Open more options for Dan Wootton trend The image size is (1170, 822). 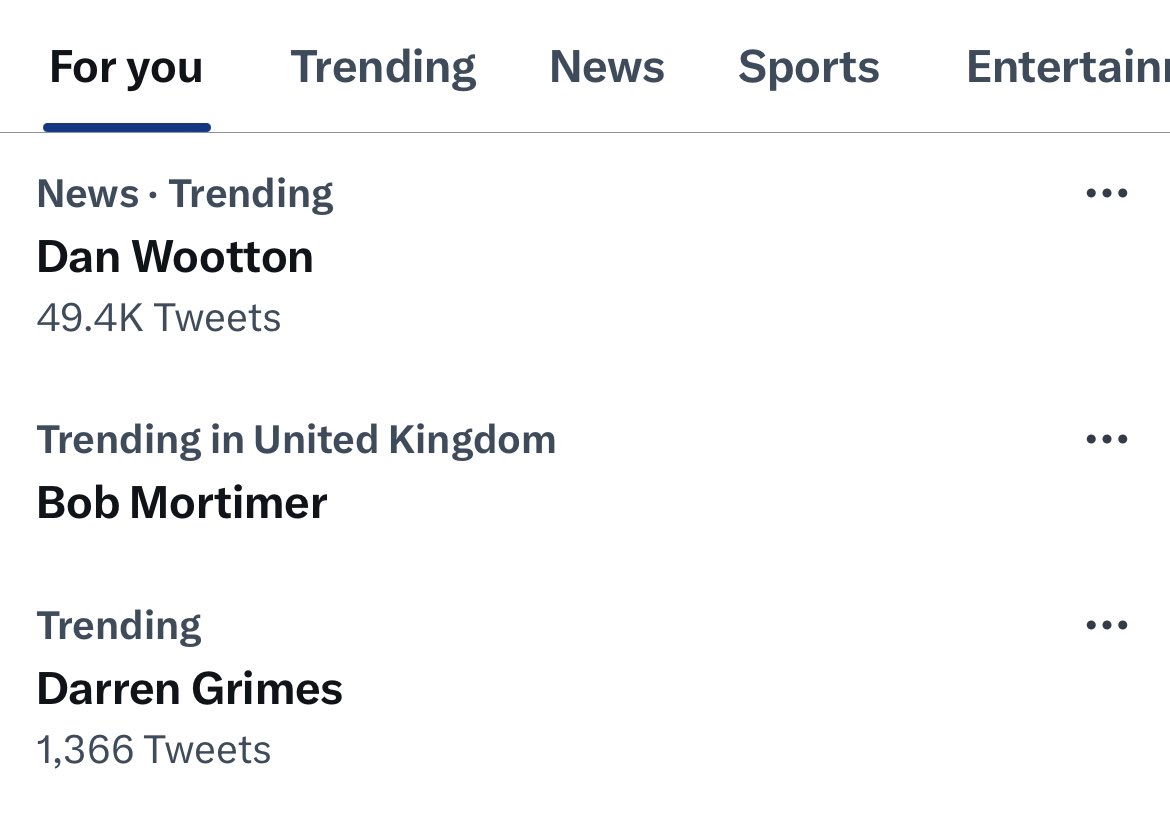click(x=1106, y=193)
